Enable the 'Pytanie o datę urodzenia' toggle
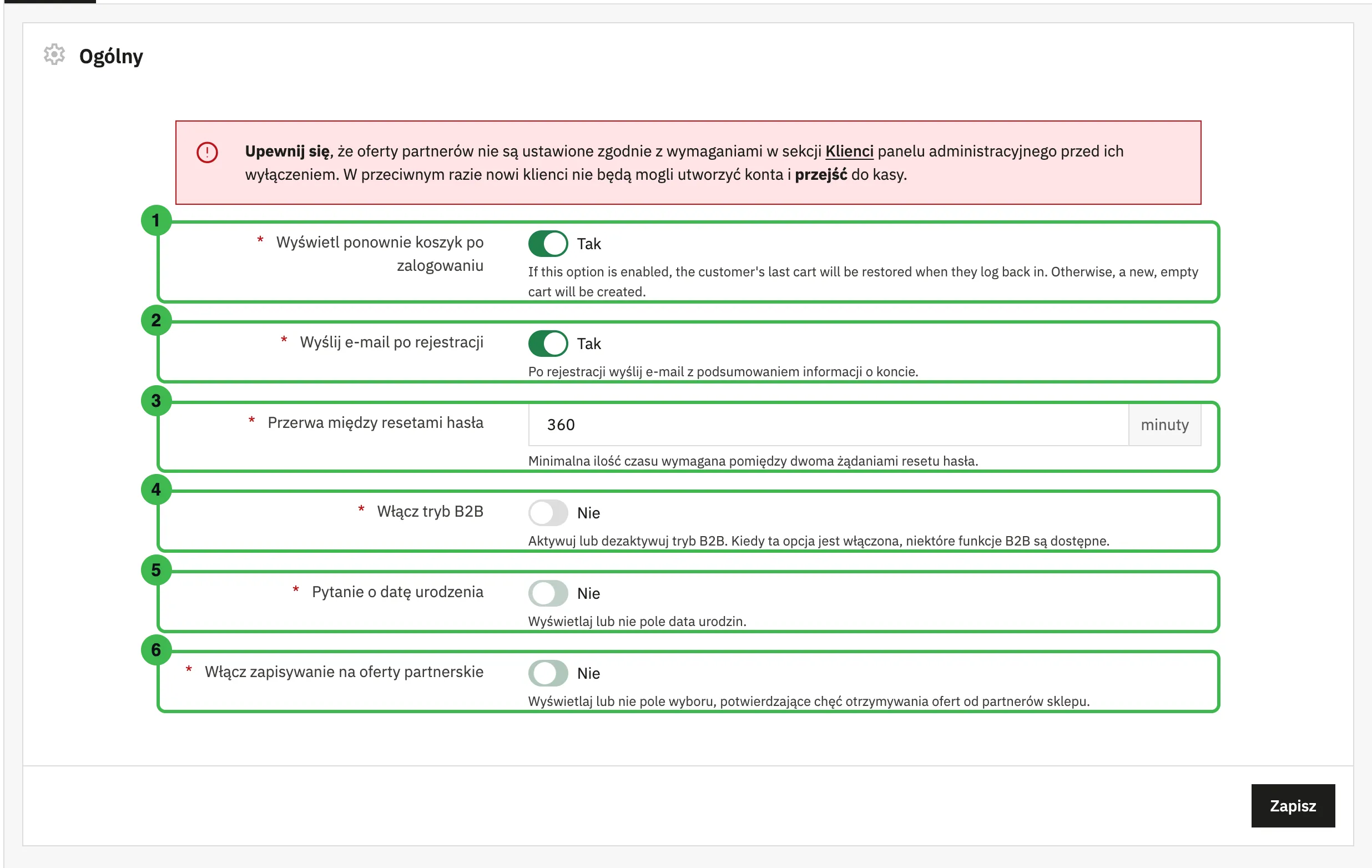This screenshot has width=1372, height=868. (548, 593)
